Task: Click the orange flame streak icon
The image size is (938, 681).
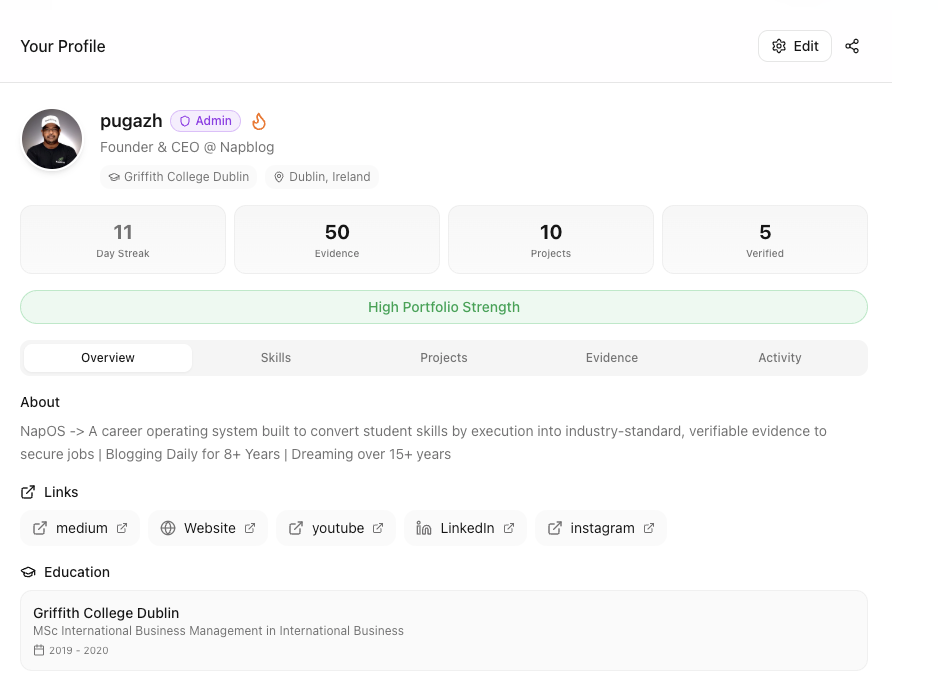Action: [x=259, y=121]
